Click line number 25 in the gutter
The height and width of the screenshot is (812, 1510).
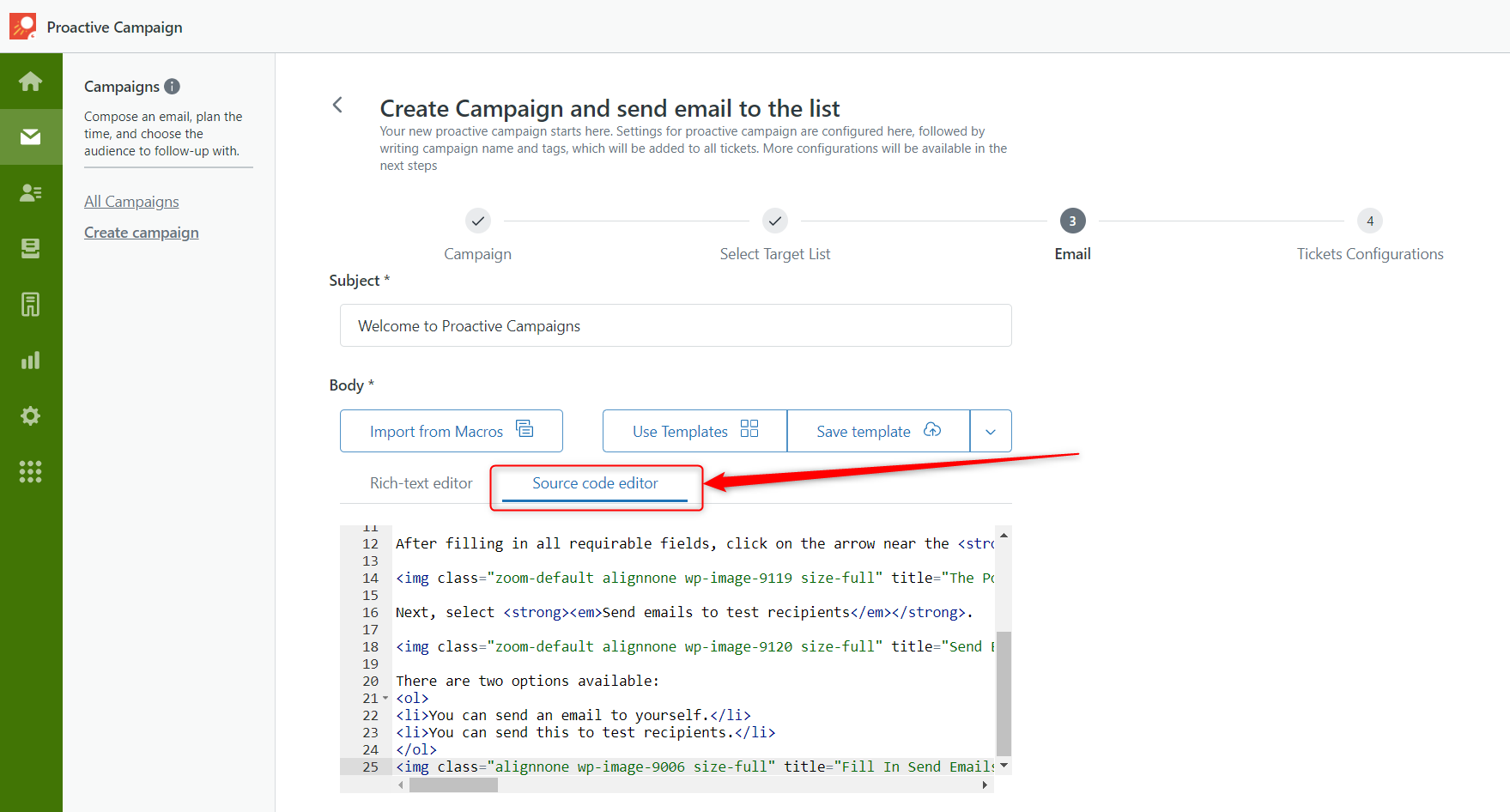(x=370, y=767)
